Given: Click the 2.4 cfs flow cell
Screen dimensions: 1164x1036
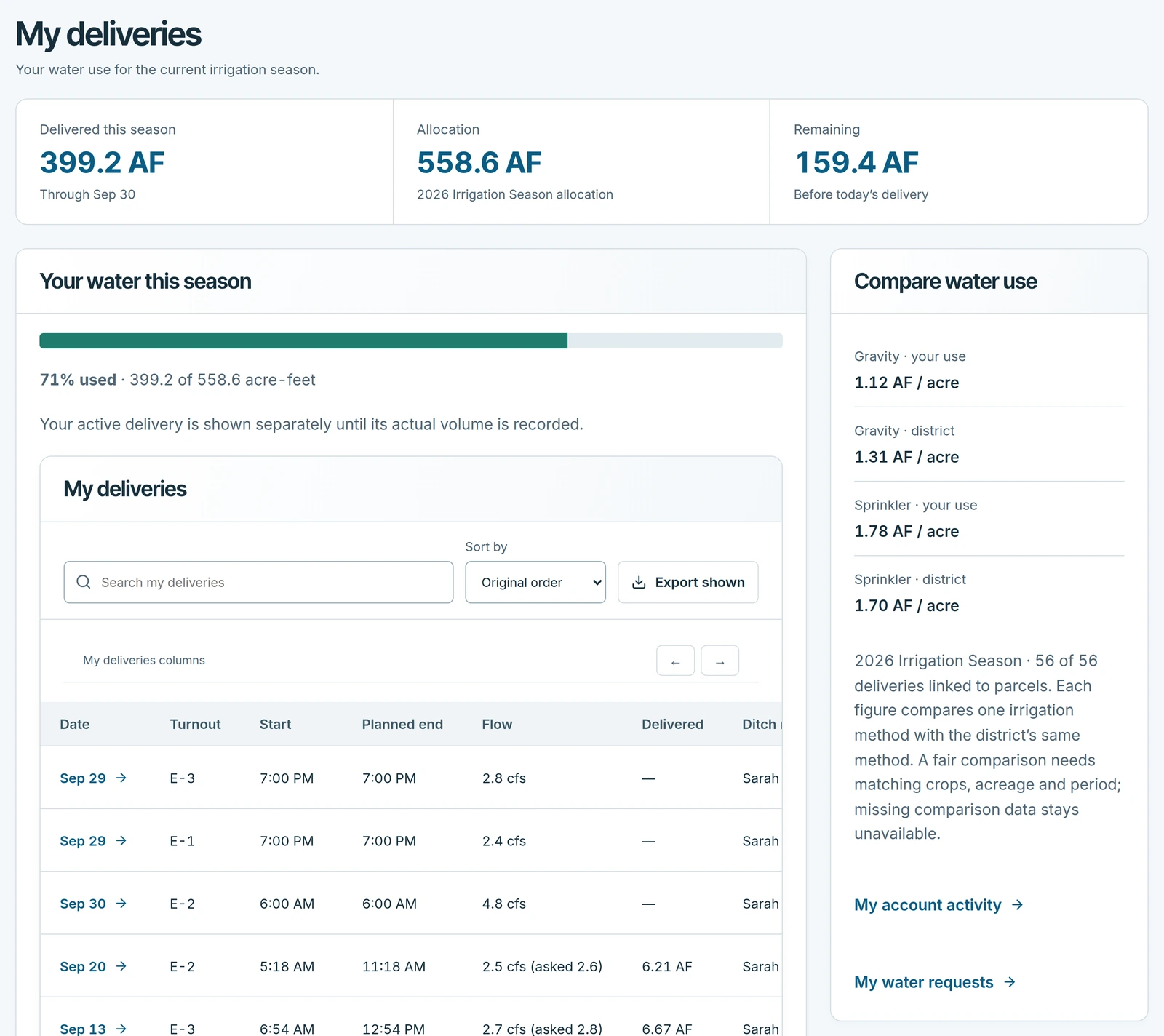Looking at the screenshot, I should coord(504,840).
